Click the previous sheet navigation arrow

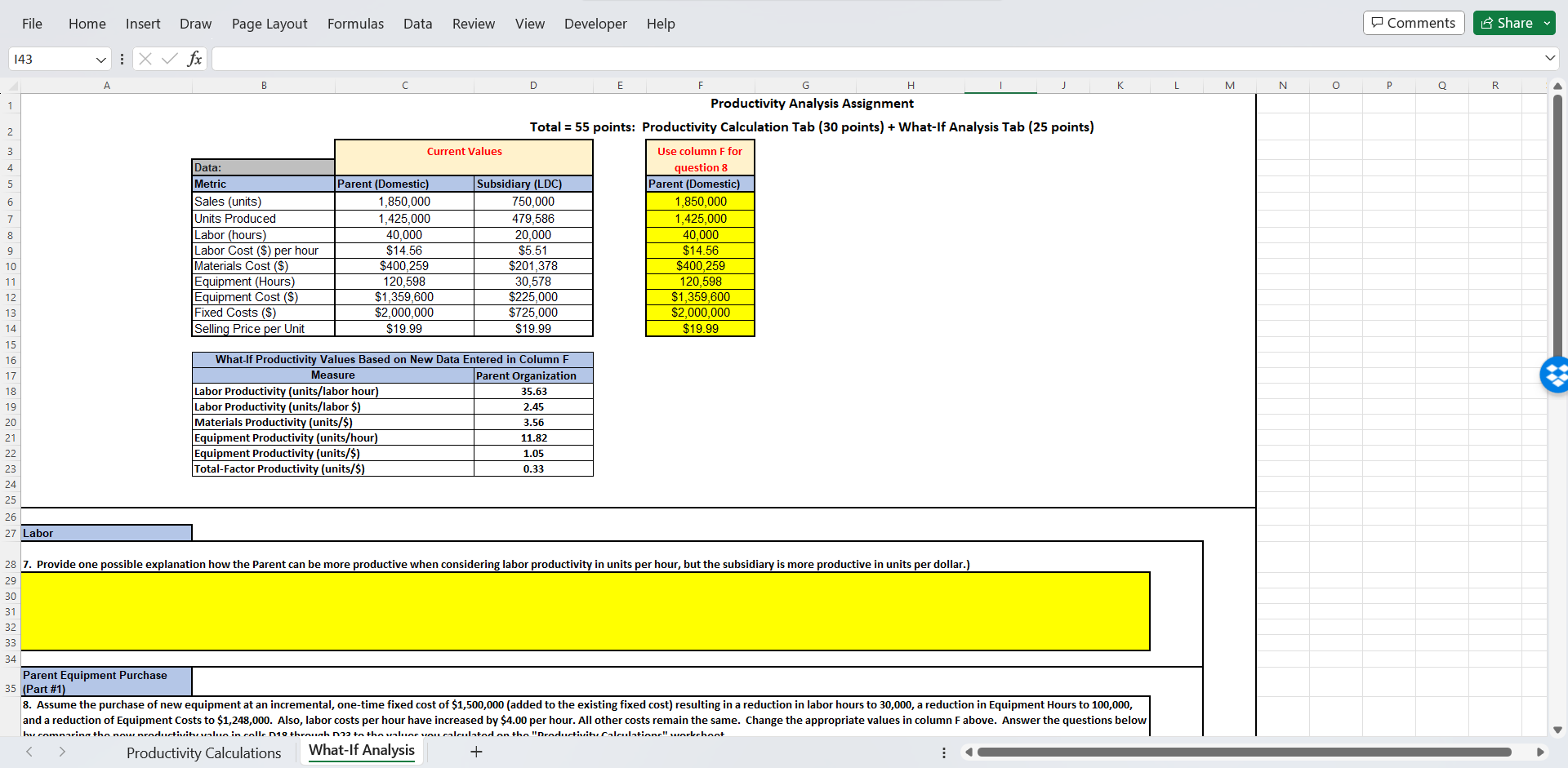coord(29,752)
